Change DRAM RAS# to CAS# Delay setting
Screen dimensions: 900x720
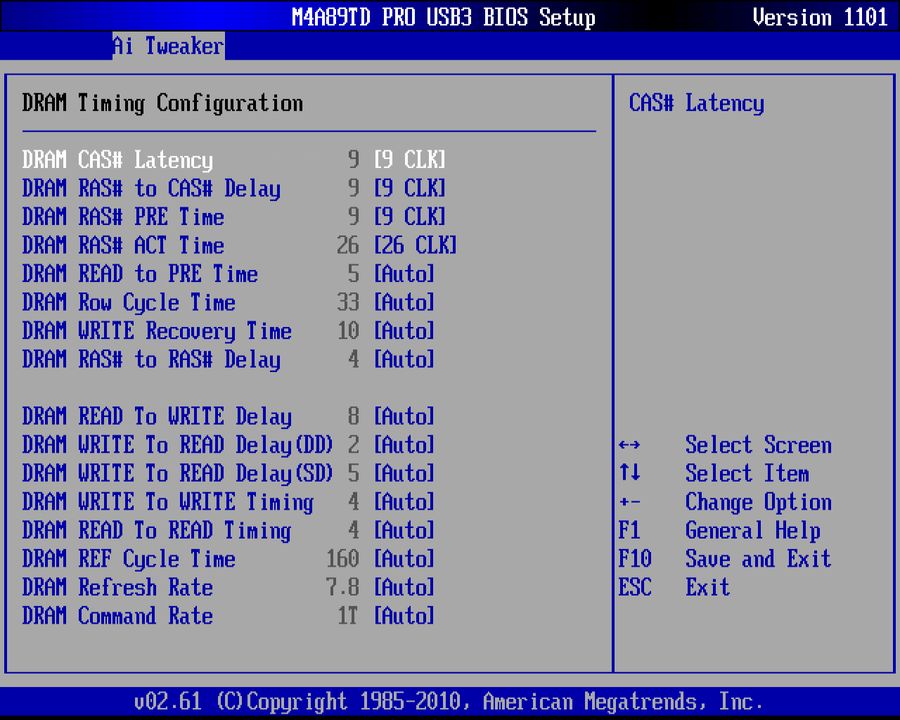[411, 188]
